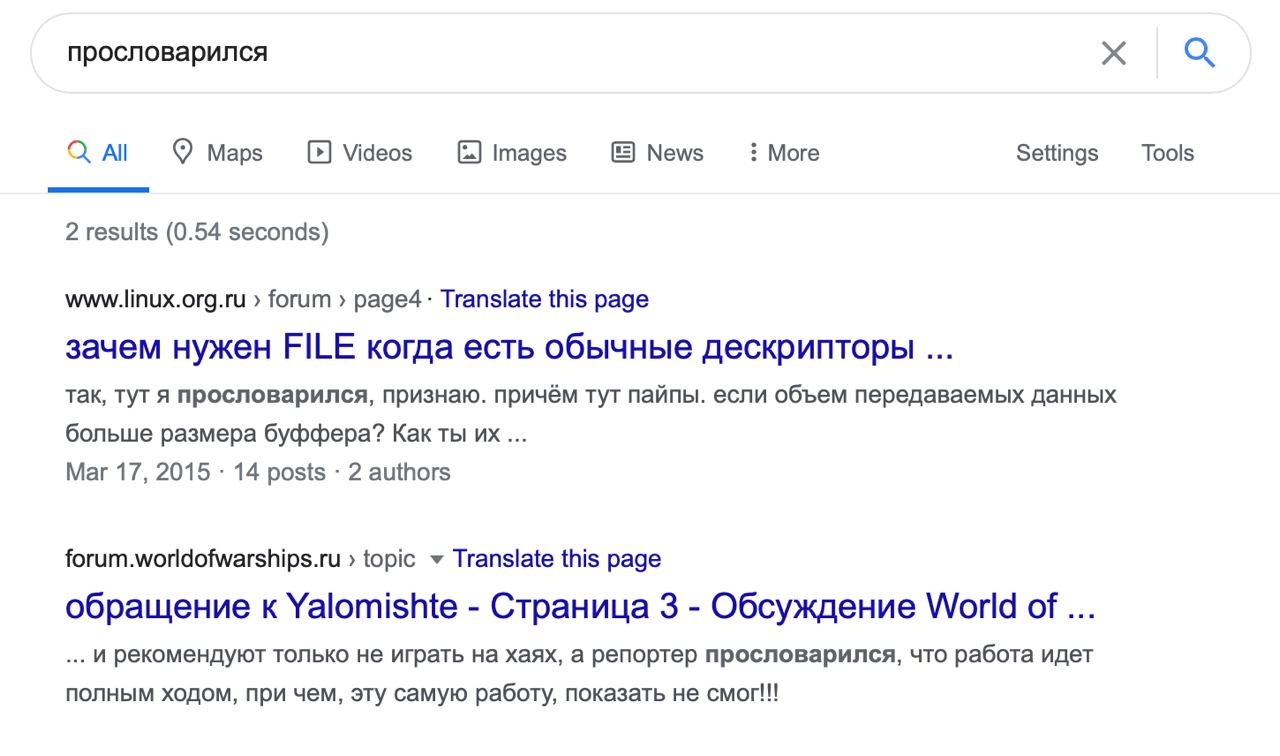This screenshot has width=1280, height=756.
Task: Click the Images picture icon
Action: [x=469, y=152]
